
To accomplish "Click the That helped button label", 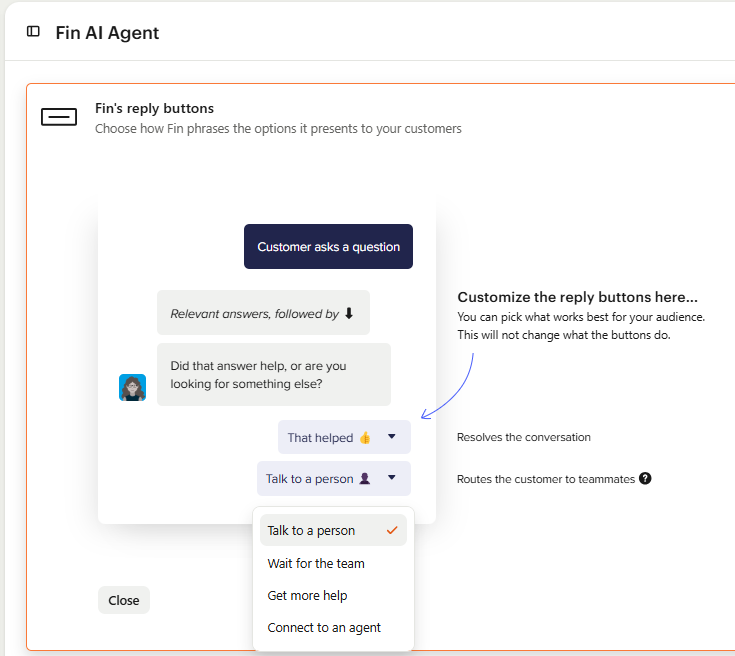I will tap(320, 437).
